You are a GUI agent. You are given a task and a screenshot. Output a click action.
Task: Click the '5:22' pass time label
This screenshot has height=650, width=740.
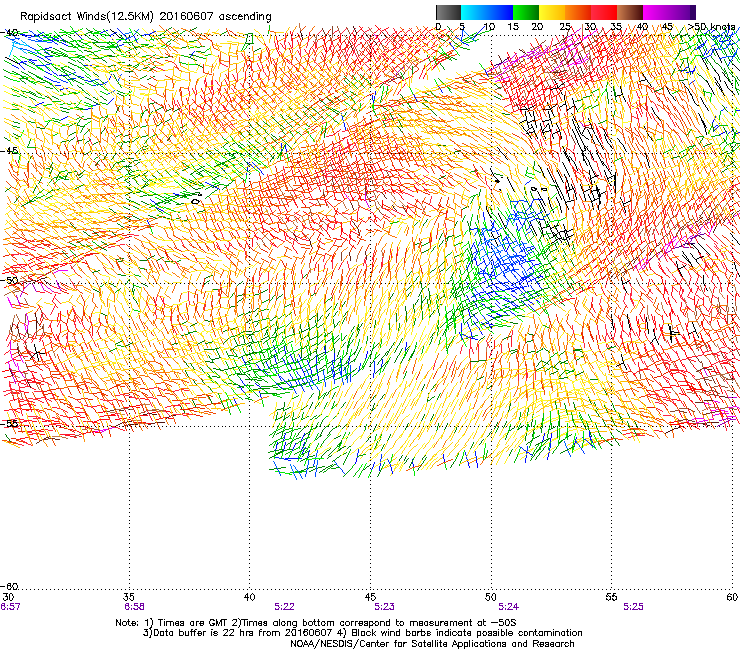pos(285,607)
